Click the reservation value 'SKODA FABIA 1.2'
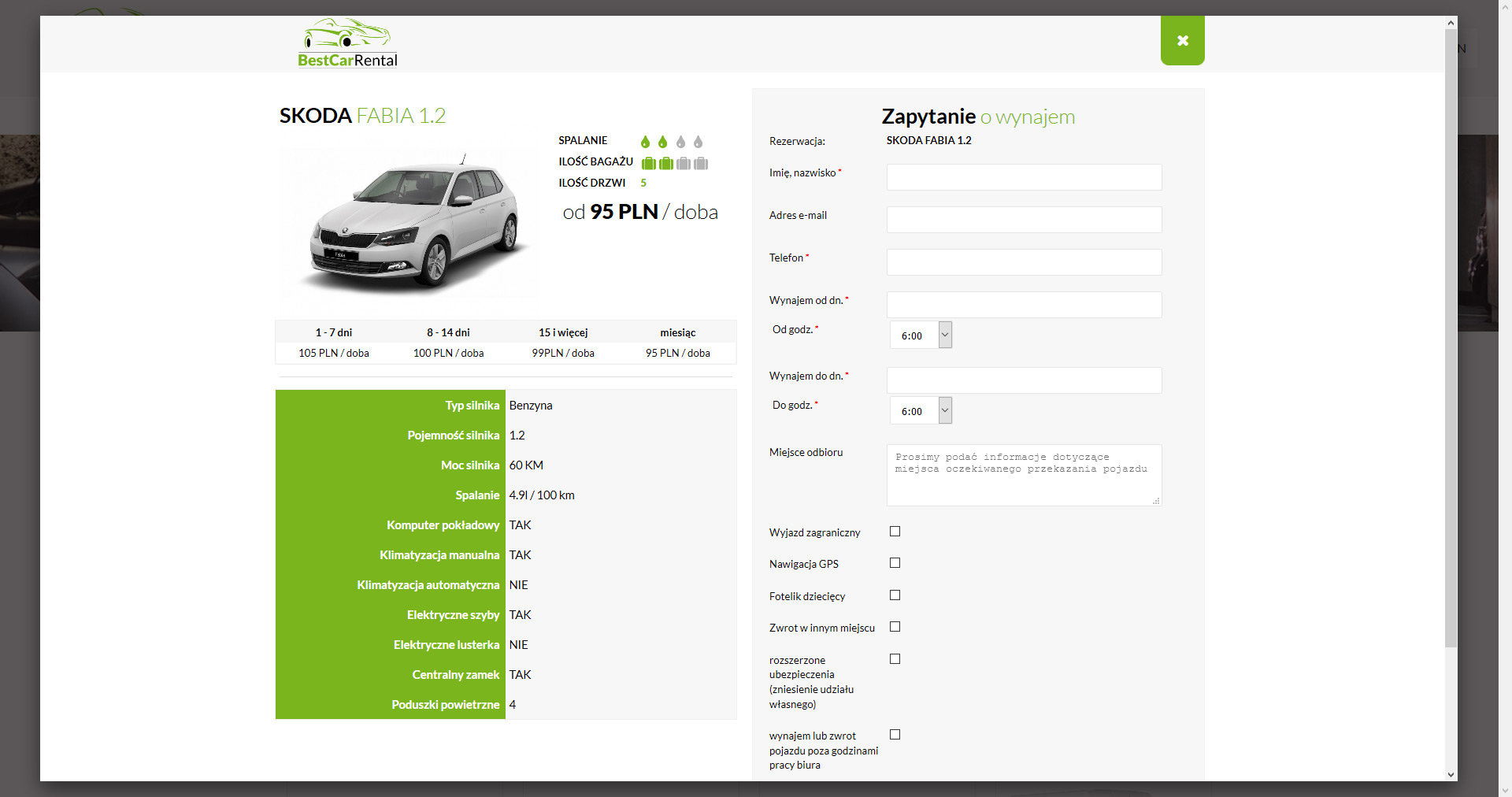1512x797 pixels. tap(929, 140)
